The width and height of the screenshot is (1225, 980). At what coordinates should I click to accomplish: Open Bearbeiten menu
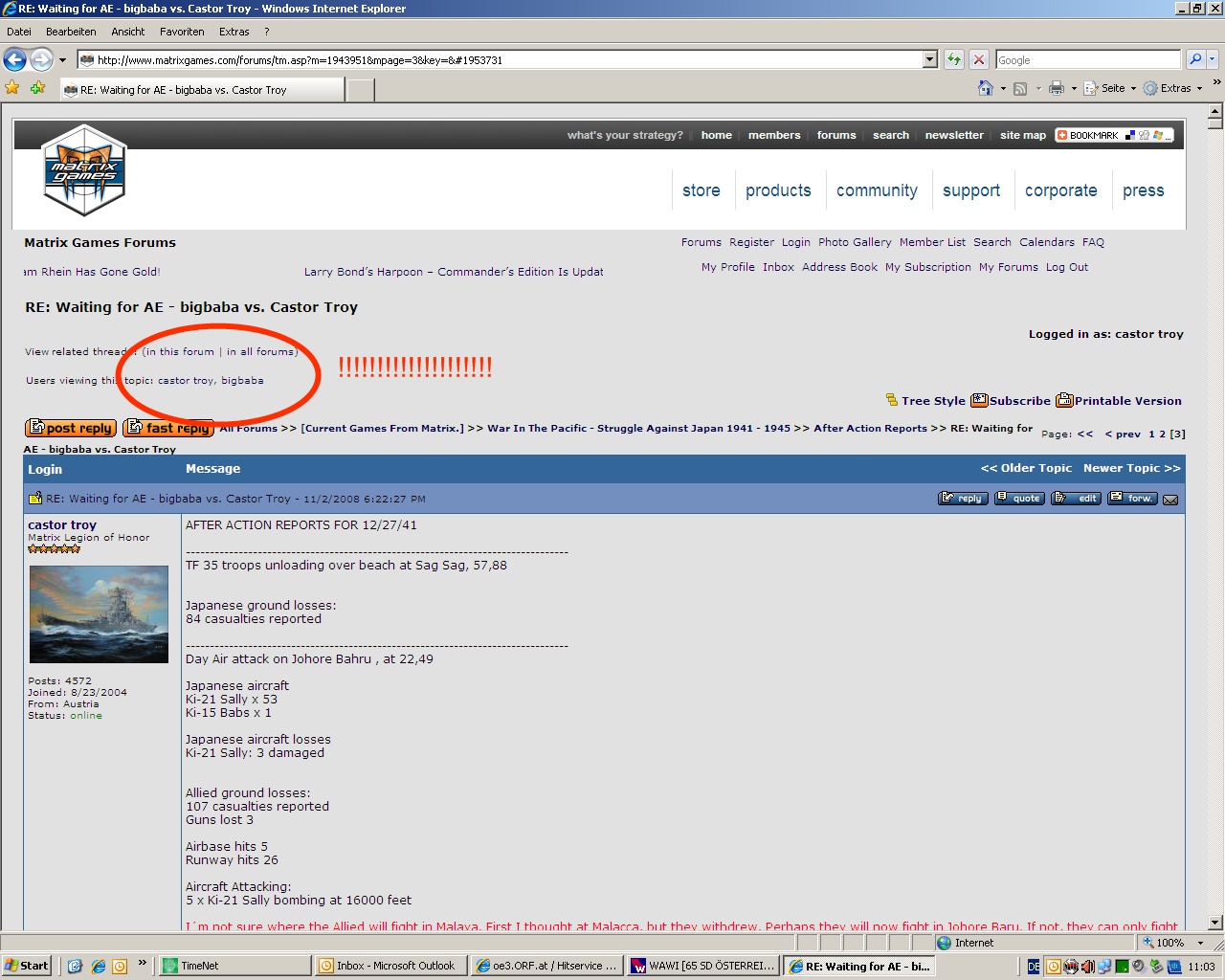[x=71, y=32]
